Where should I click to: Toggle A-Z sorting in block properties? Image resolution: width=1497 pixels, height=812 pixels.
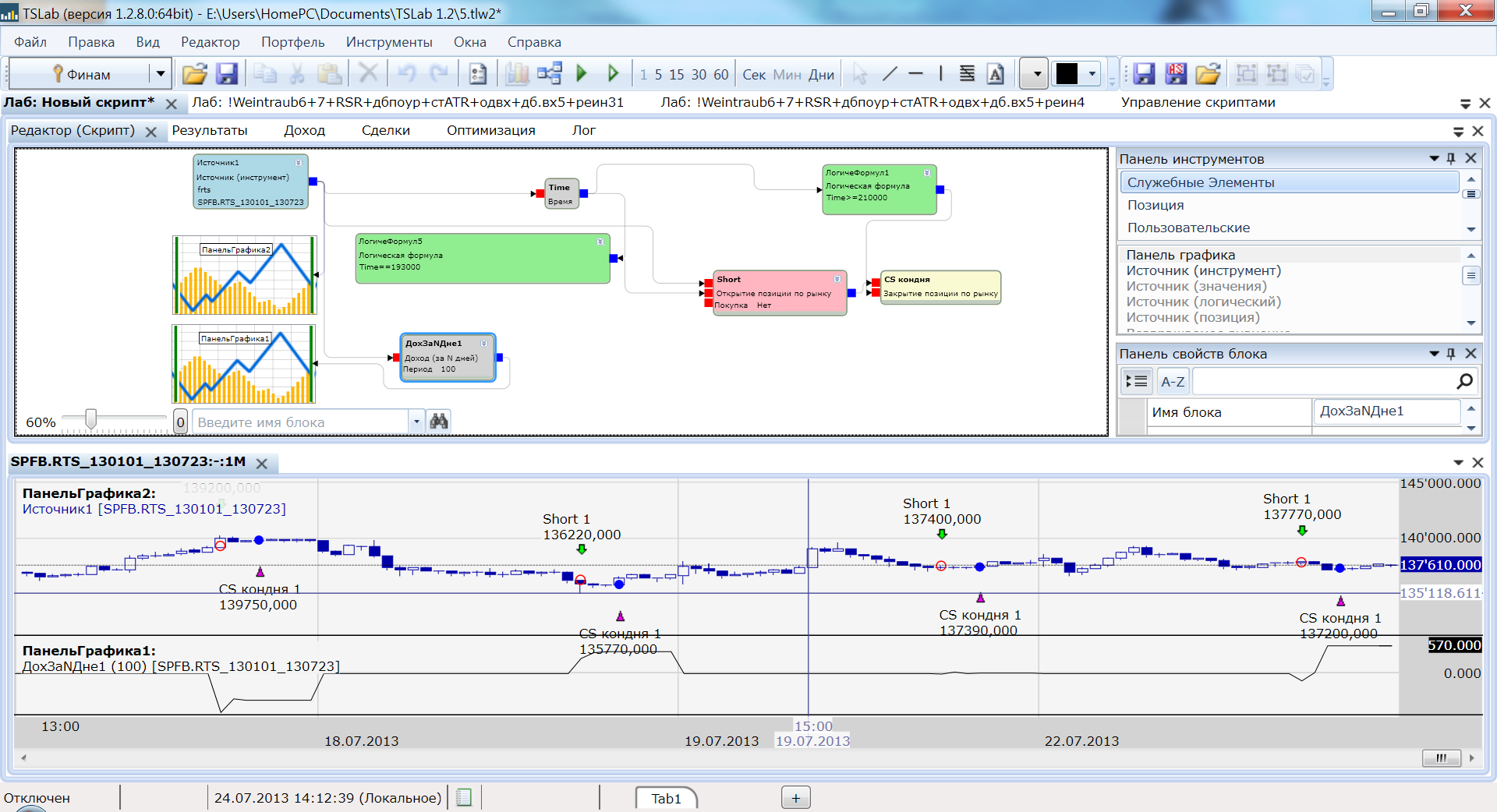click(x=1173, y=381)
